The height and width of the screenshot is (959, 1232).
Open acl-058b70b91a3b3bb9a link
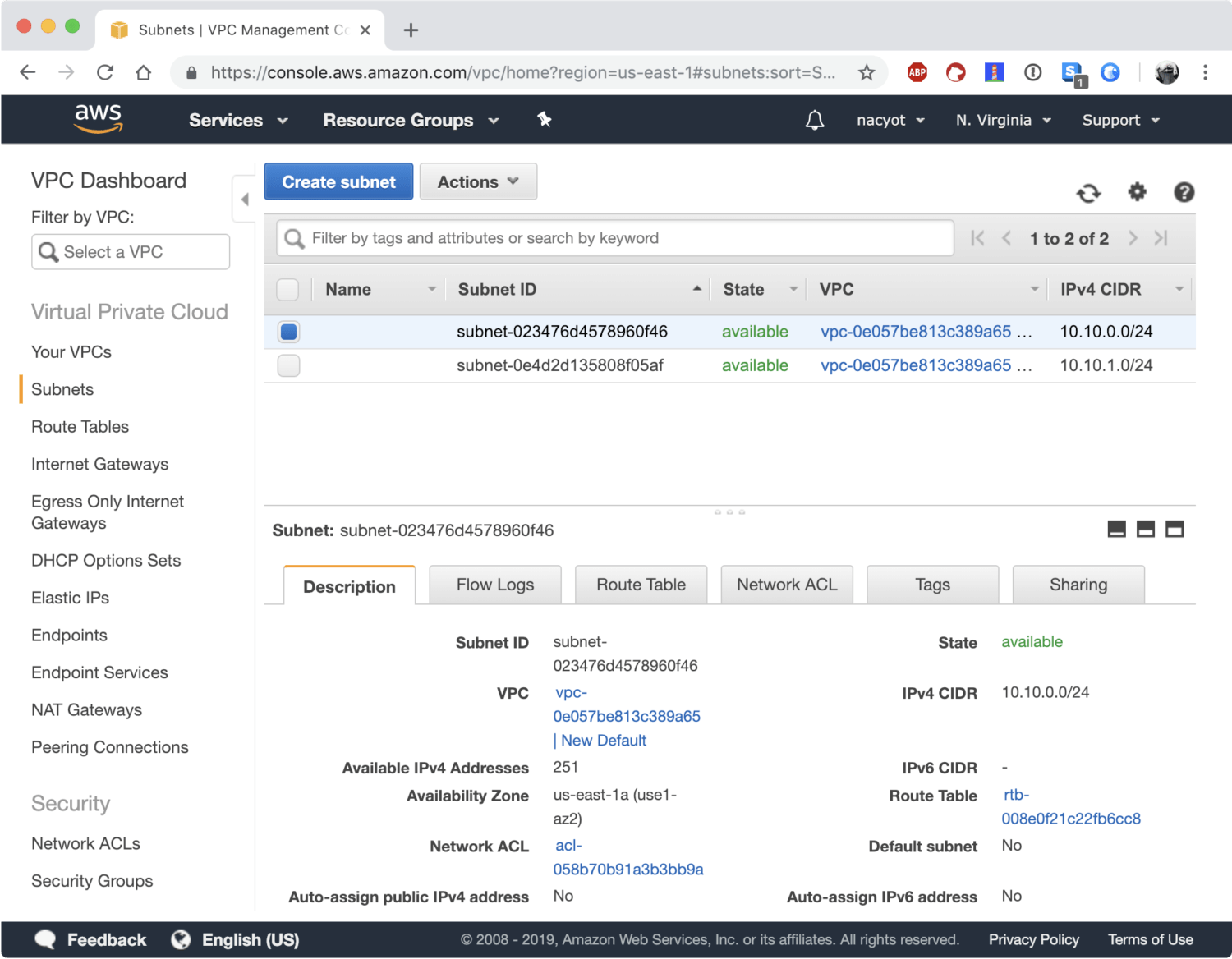(x=628, y=858)
